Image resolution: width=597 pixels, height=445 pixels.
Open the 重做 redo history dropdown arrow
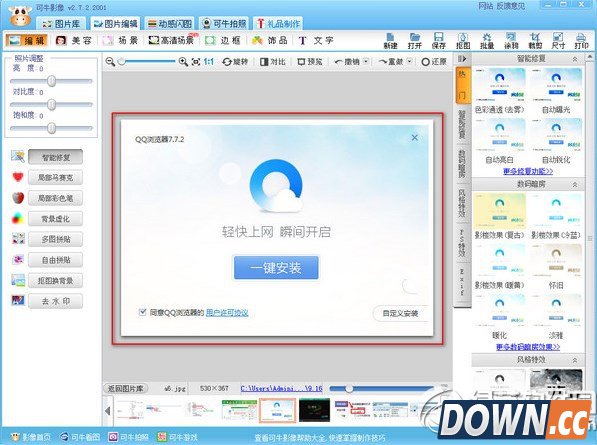(x=410, y=61)
